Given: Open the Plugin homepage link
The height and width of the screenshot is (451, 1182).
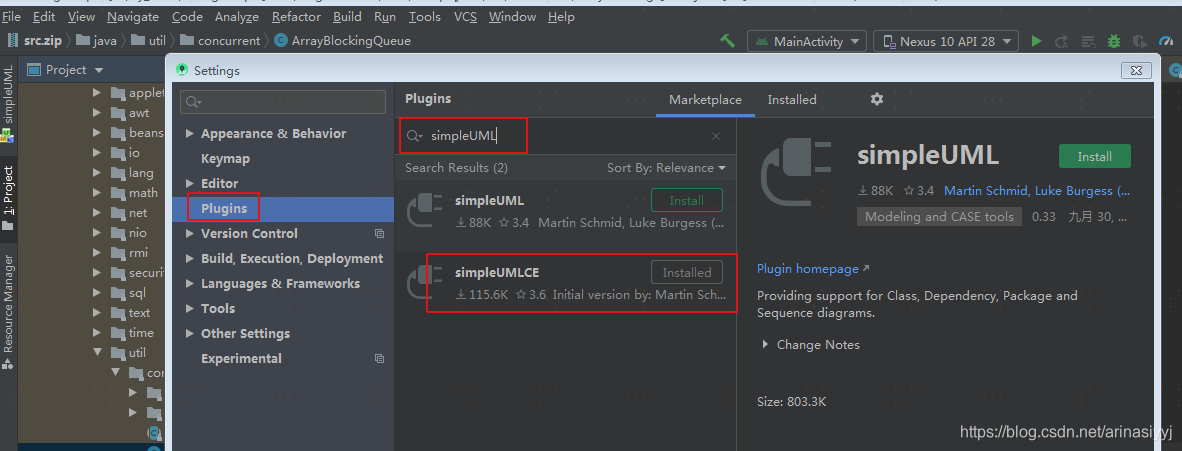Looking at the screenshot, I should [x=813, y=268].
